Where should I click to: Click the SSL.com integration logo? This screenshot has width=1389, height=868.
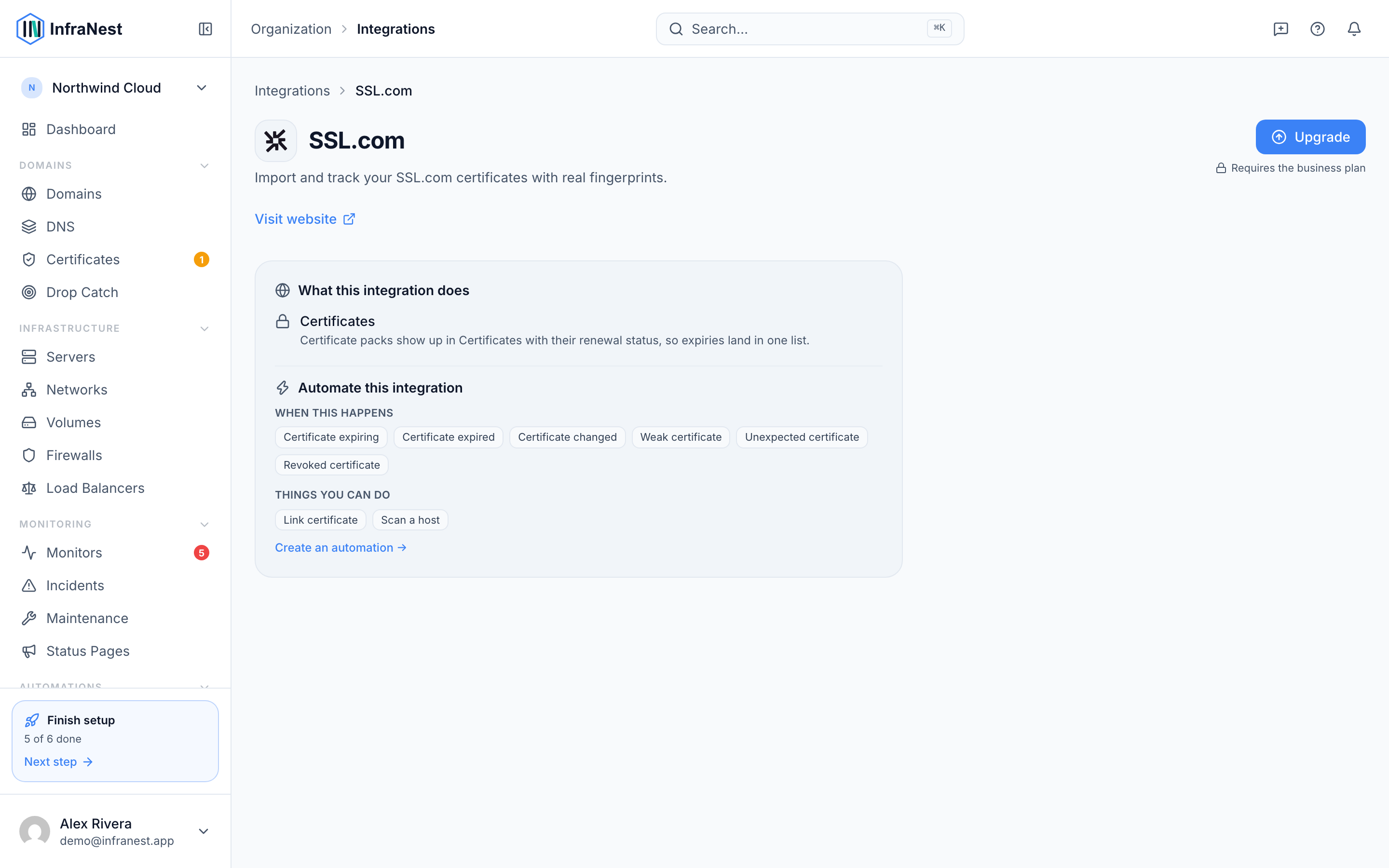tap(275, 141)
